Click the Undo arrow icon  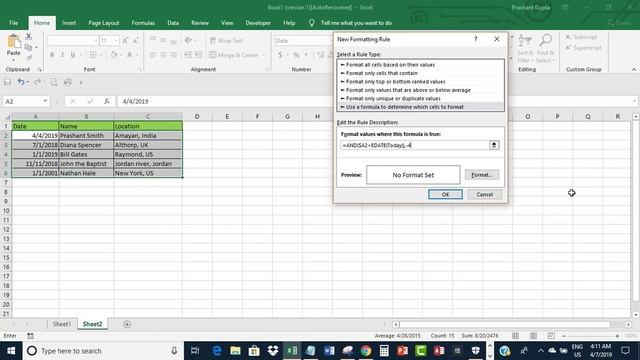pyautogui.click(x=20, y=82)
